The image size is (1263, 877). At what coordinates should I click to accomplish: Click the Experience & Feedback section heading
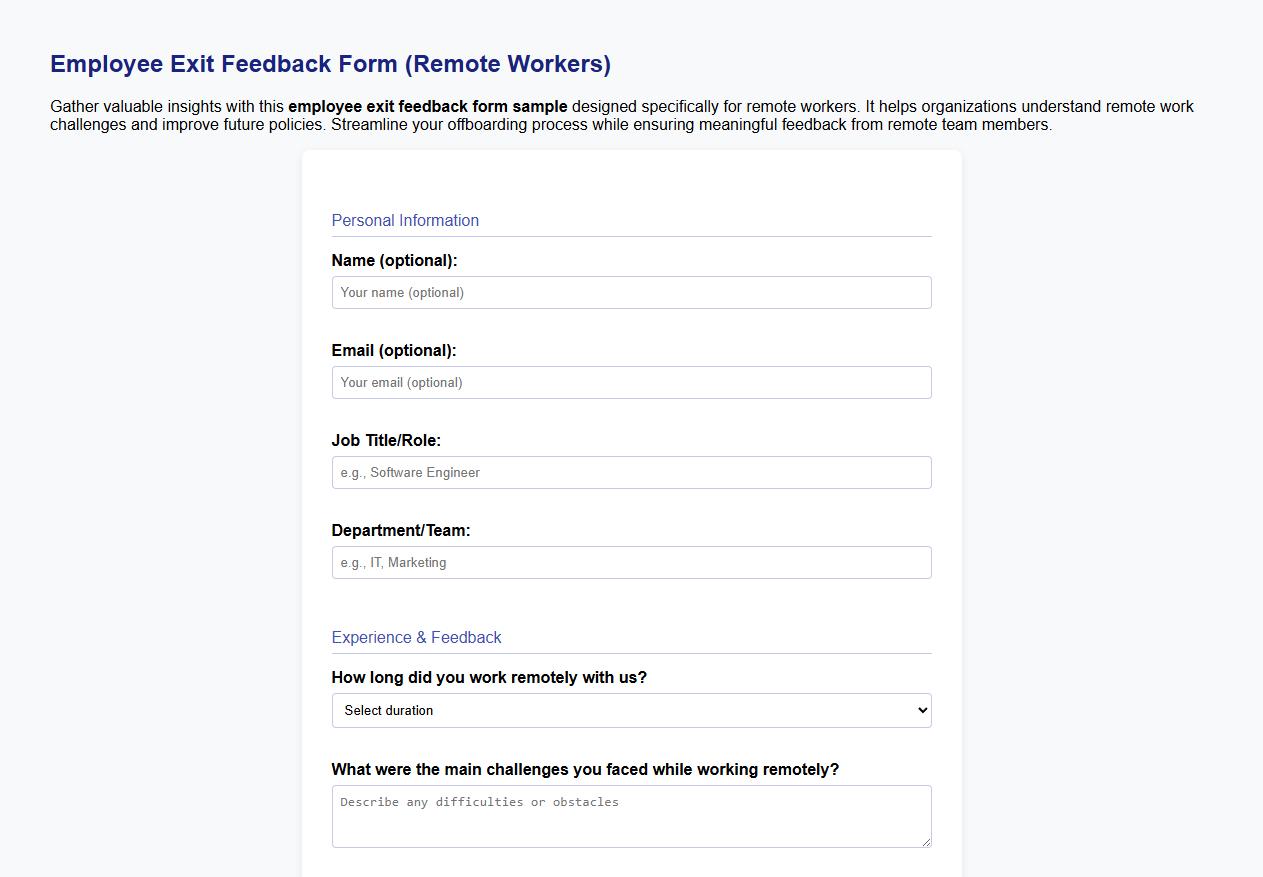click(417, 637)
